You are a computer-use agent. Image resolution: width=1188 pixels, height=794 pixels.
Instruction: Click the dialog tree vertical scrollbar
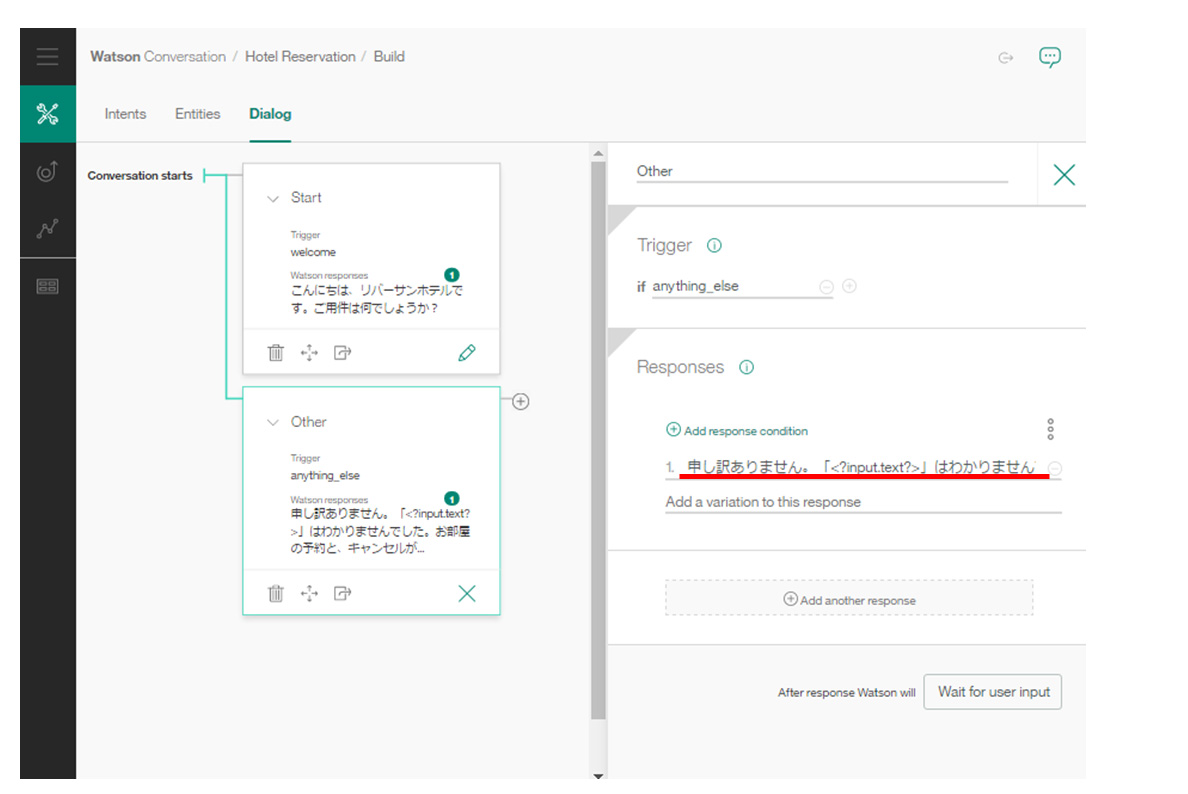click(x=599, y=439)
